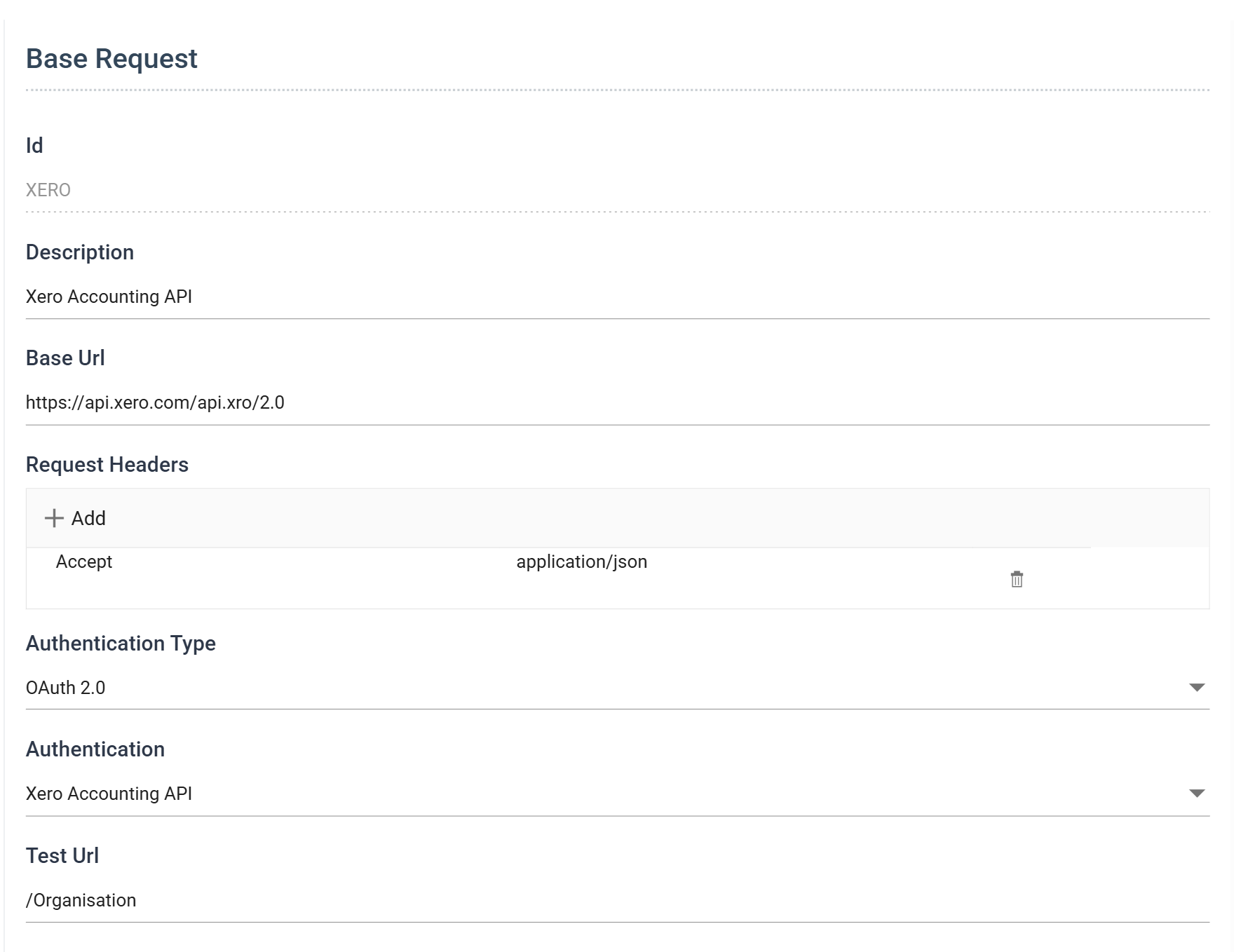Select the application/json header value

point(582,562)
